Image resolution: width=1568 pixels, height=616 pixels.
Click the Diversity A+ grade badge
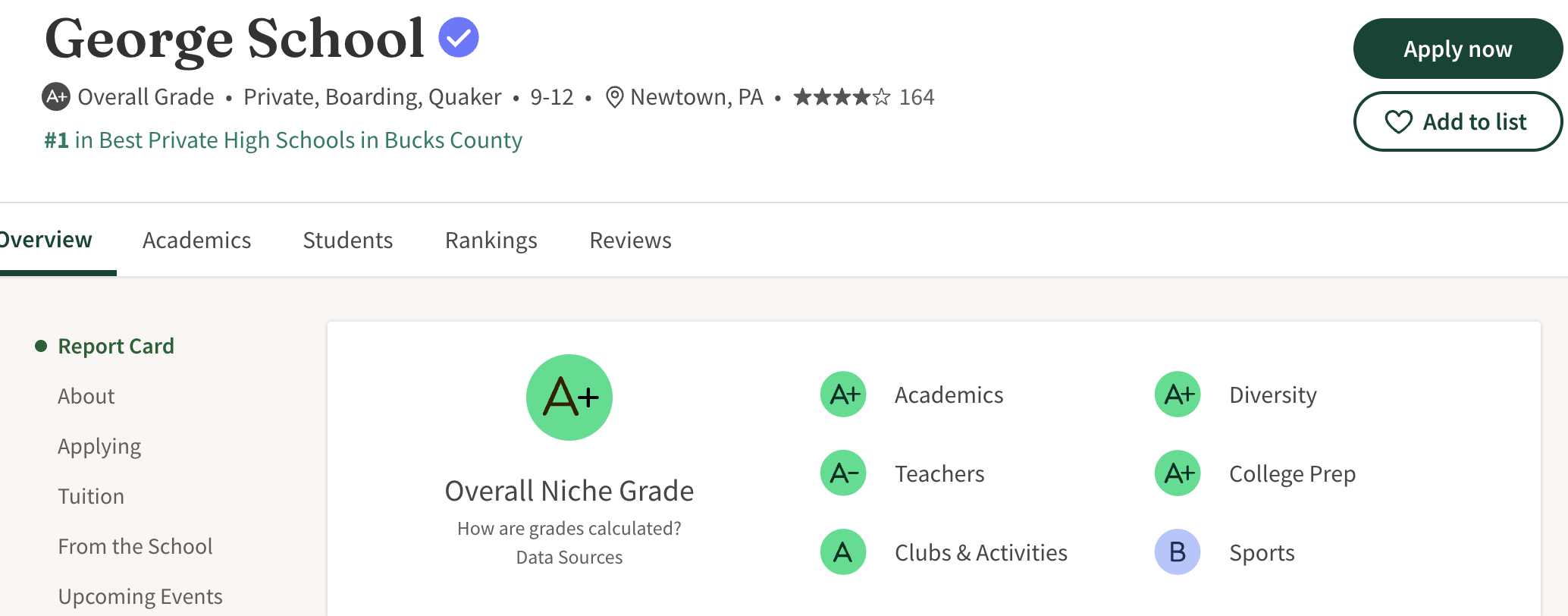tap(1177, 394)
